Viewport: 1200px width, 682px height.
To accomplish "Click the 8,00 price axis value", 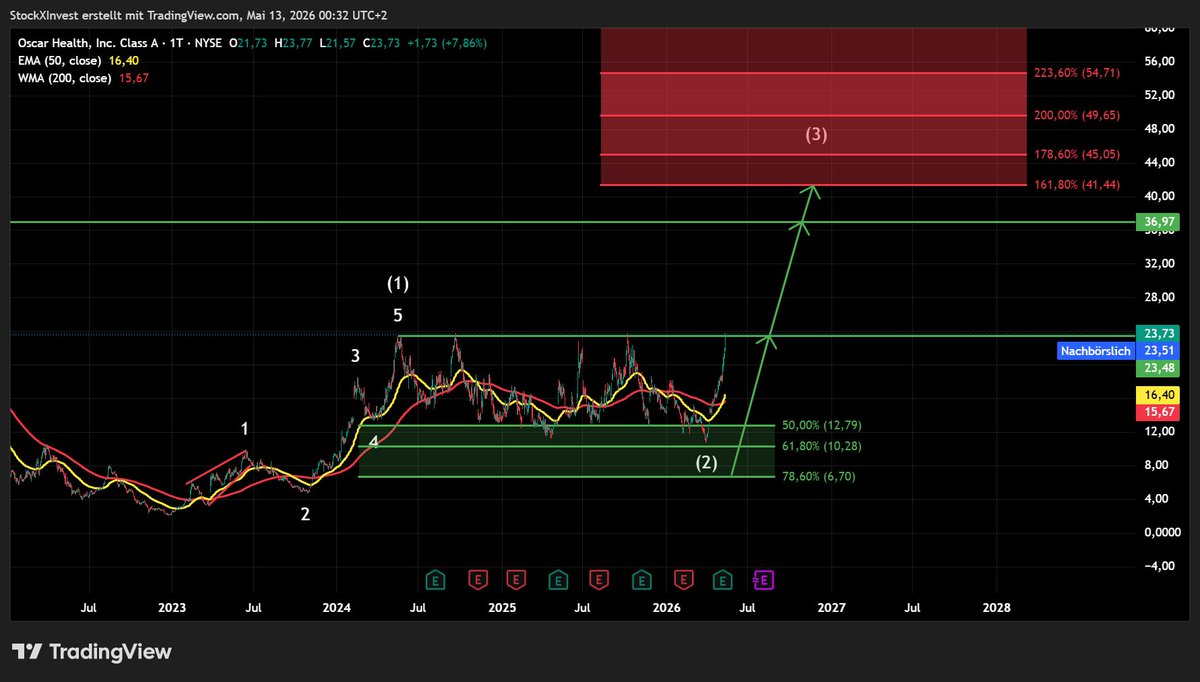I will (1158, 465).
